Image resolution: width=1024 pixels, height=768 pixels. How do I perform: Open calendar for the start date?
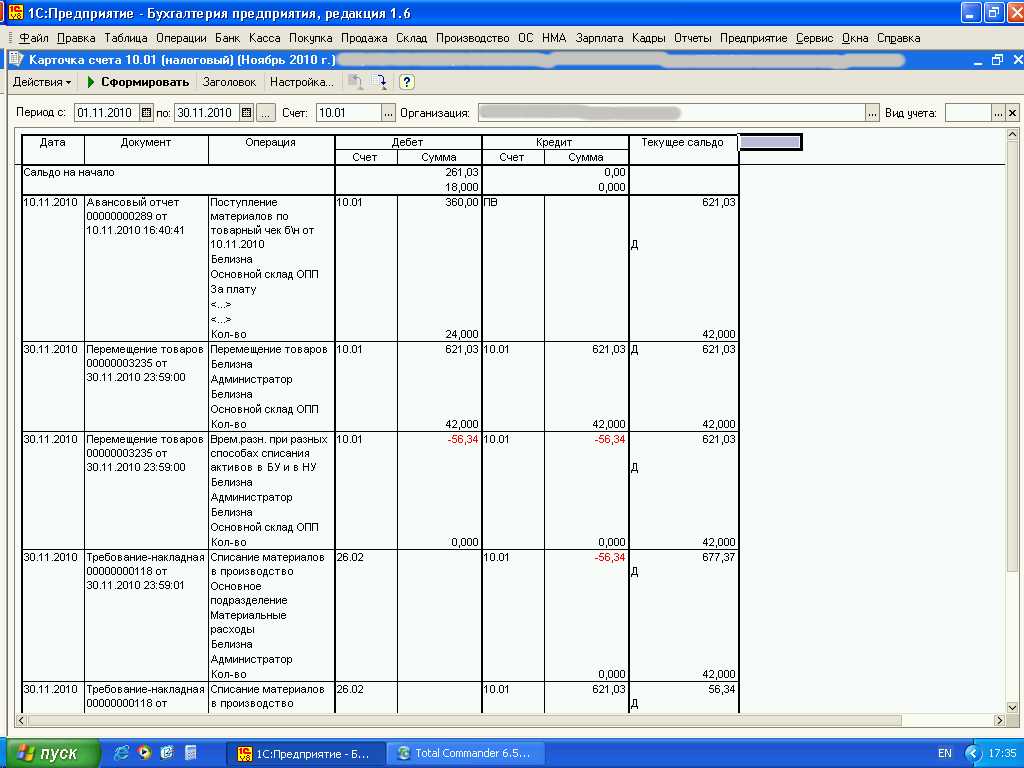(x=147, y=113)
